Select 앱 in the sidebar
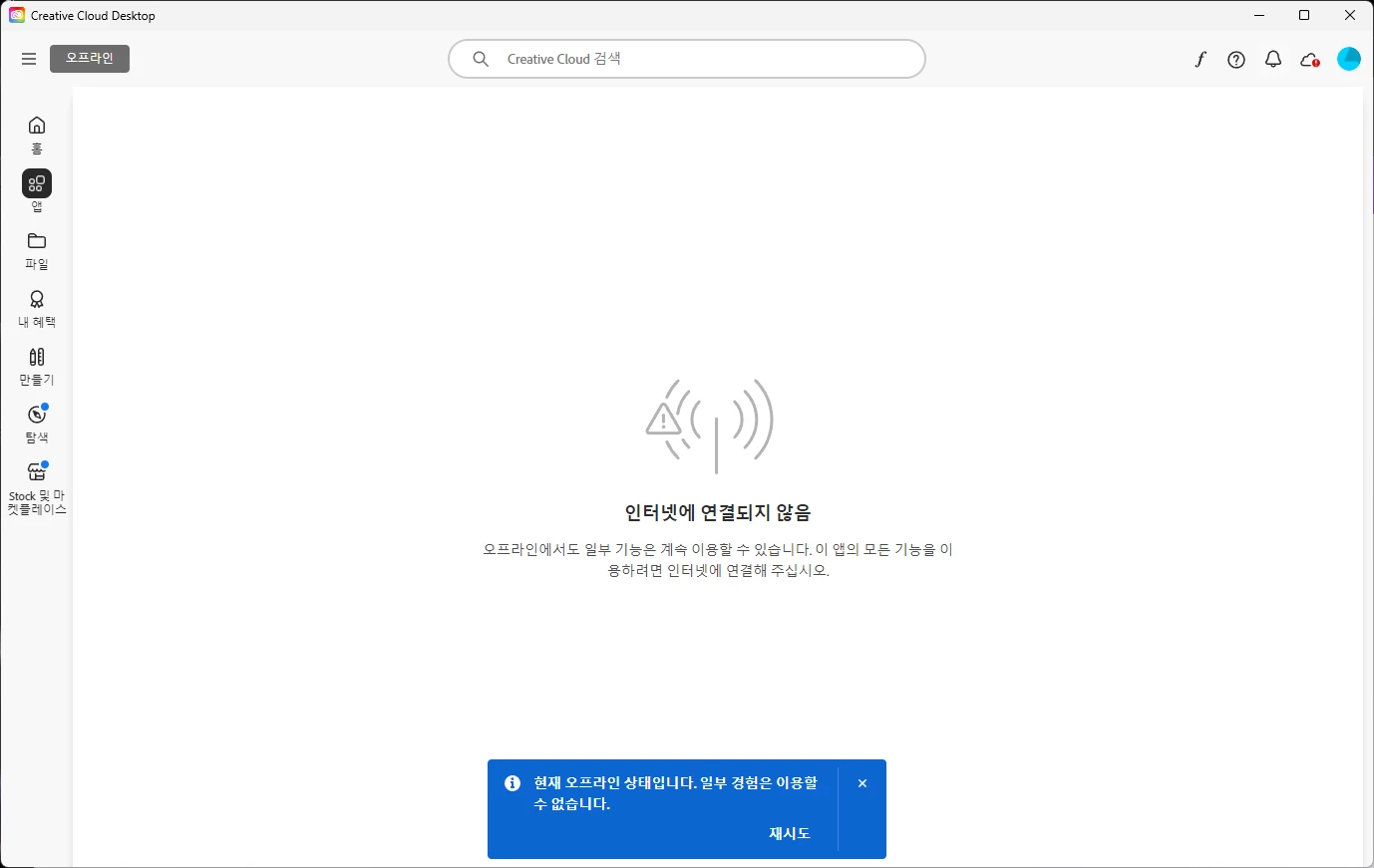Screen dimensions: 1374x868 (37, 191)
